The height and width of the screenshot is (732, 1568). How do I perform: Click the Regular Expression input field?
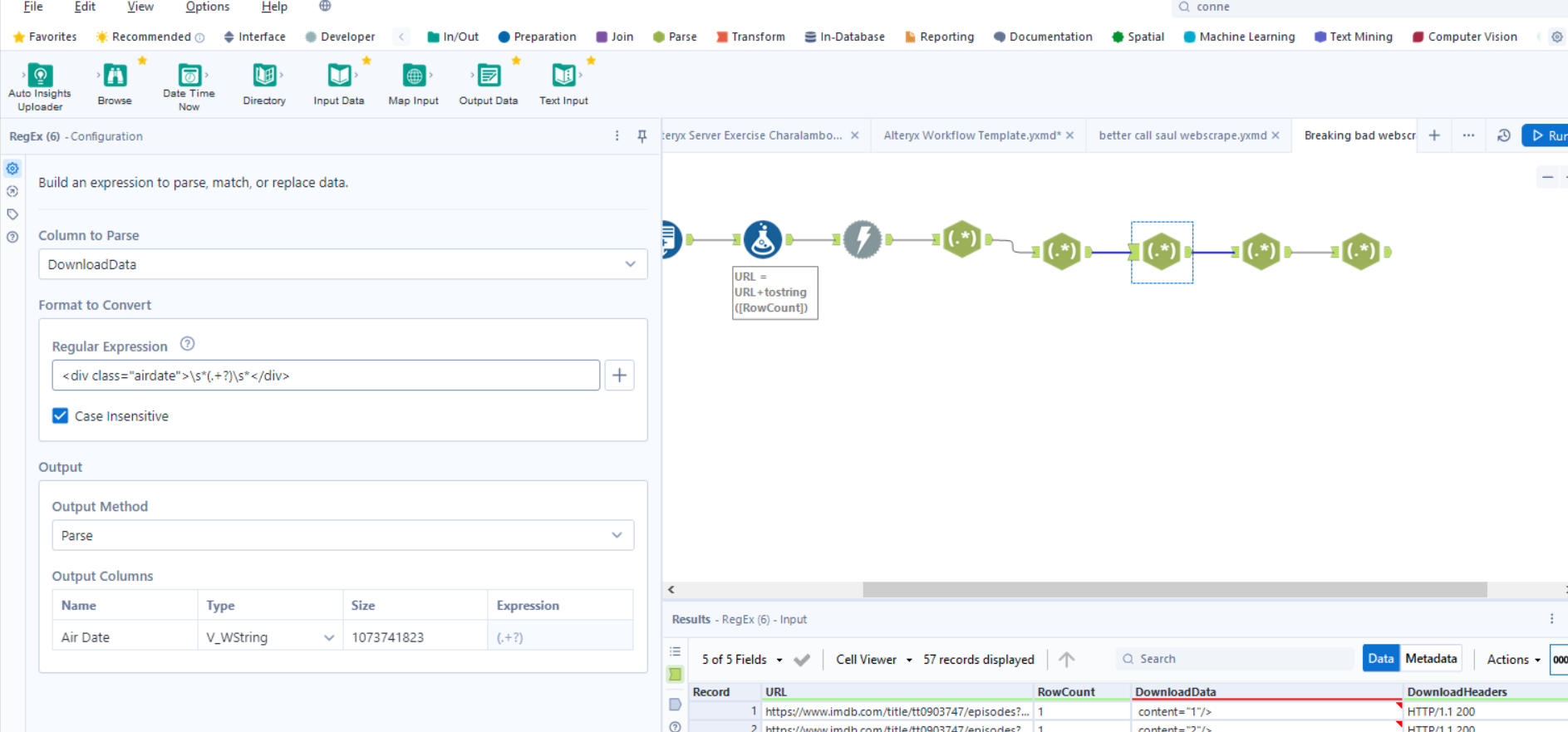coord(326,376)
